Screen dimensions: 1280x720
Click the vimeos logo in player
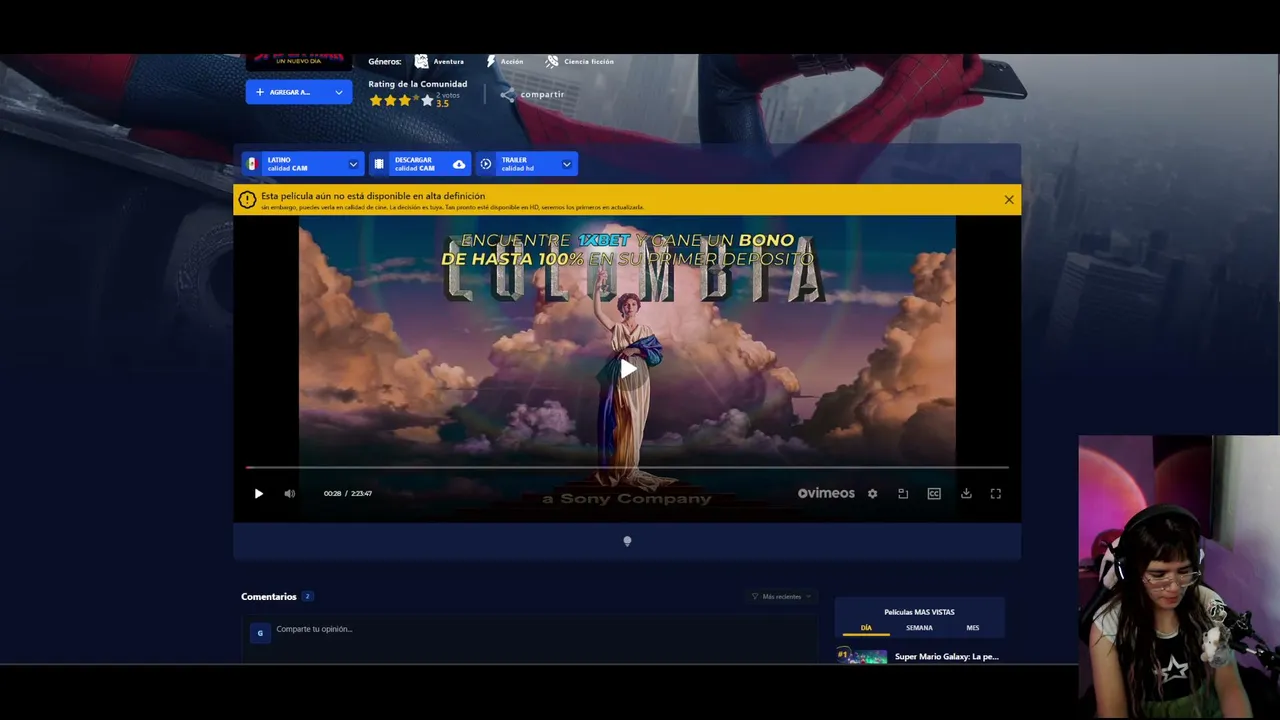coord(826,493)
